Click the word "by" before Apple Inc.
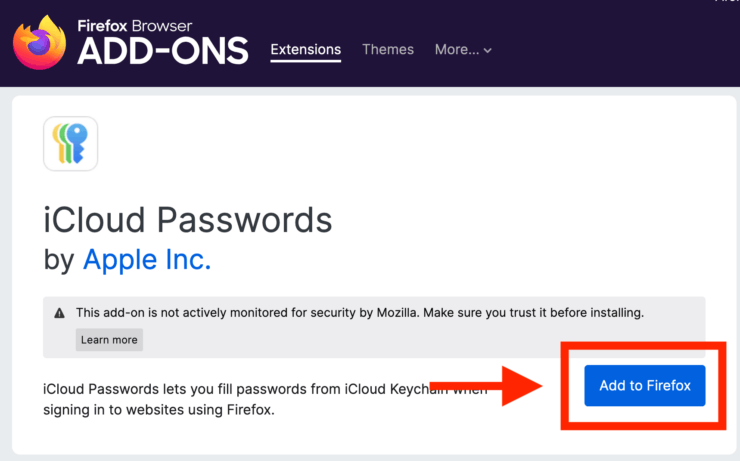 coord(59,259)
